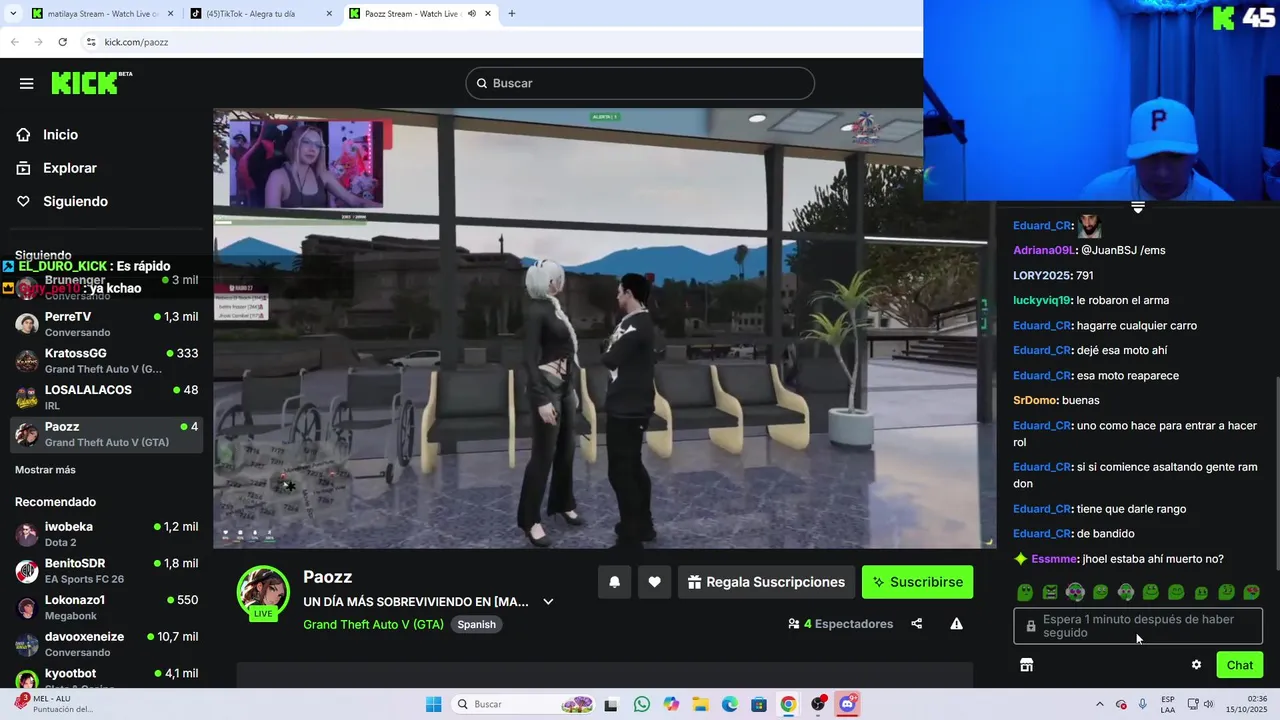
Task: Open chat settings gear icon
Action: (1196, 665)
